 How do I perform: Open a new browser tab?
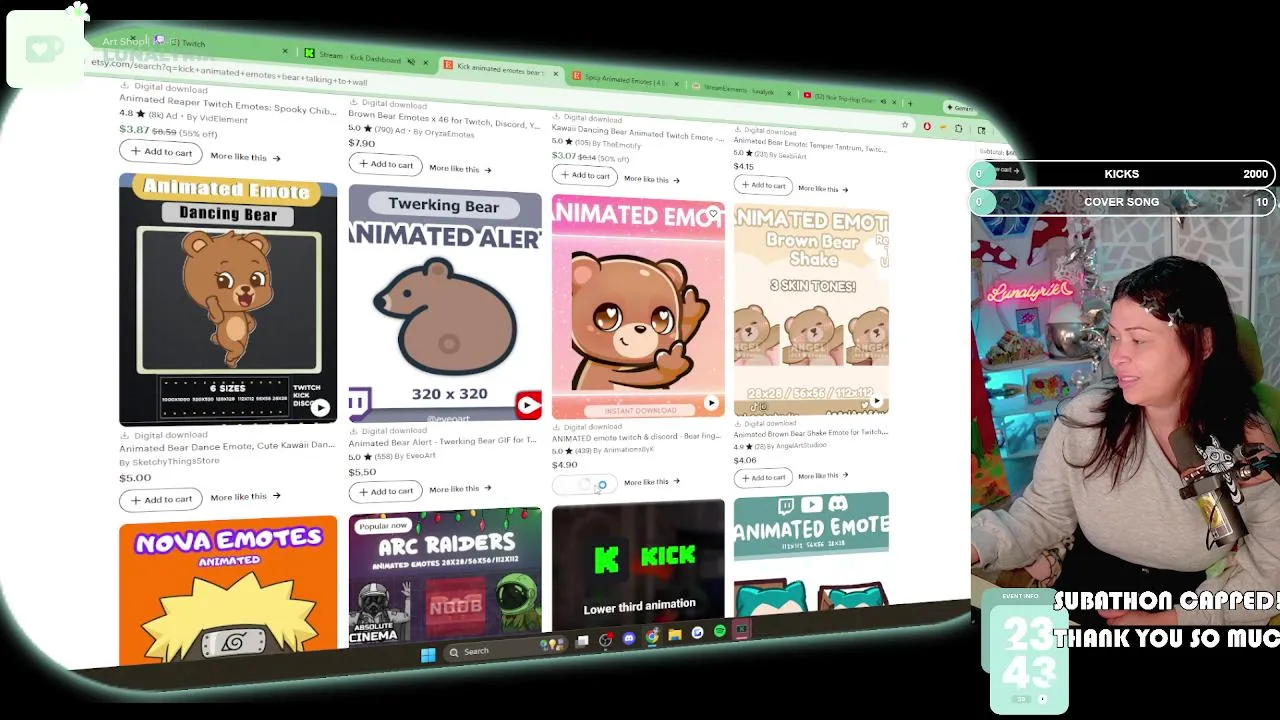pyautogui.click(x=909, y=103)
